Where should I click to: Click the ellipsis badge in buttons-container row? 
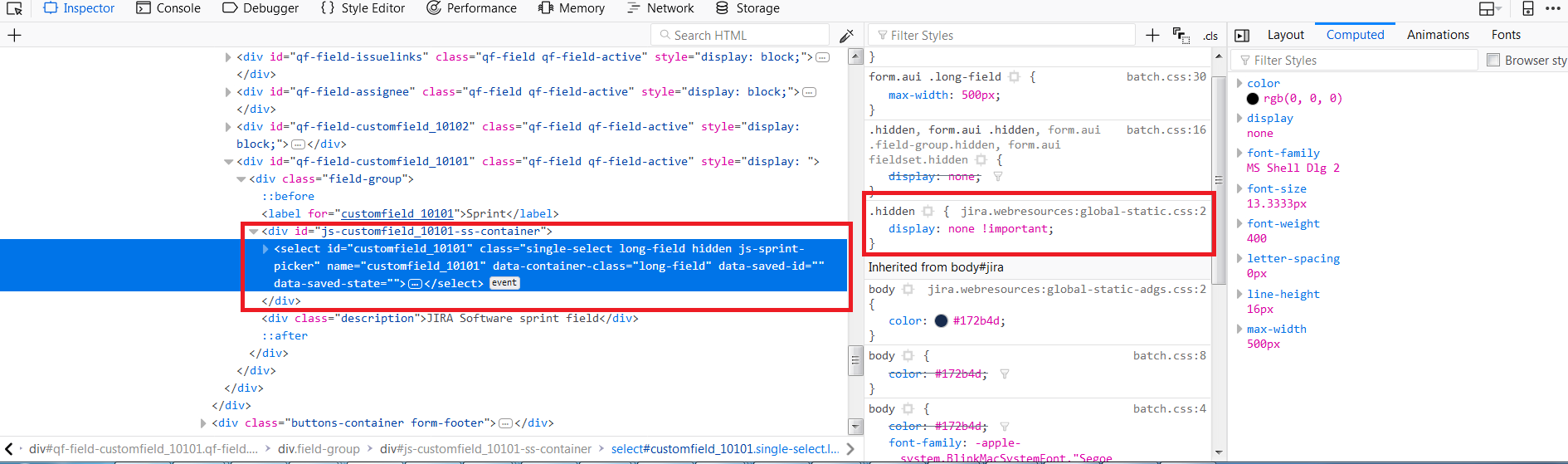tap(505, 423)
